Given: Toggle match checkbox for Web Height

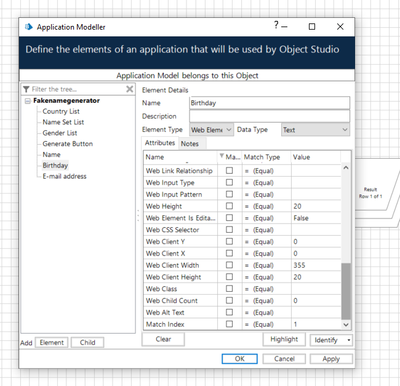Looking at the screenshot, I should 229,206.
